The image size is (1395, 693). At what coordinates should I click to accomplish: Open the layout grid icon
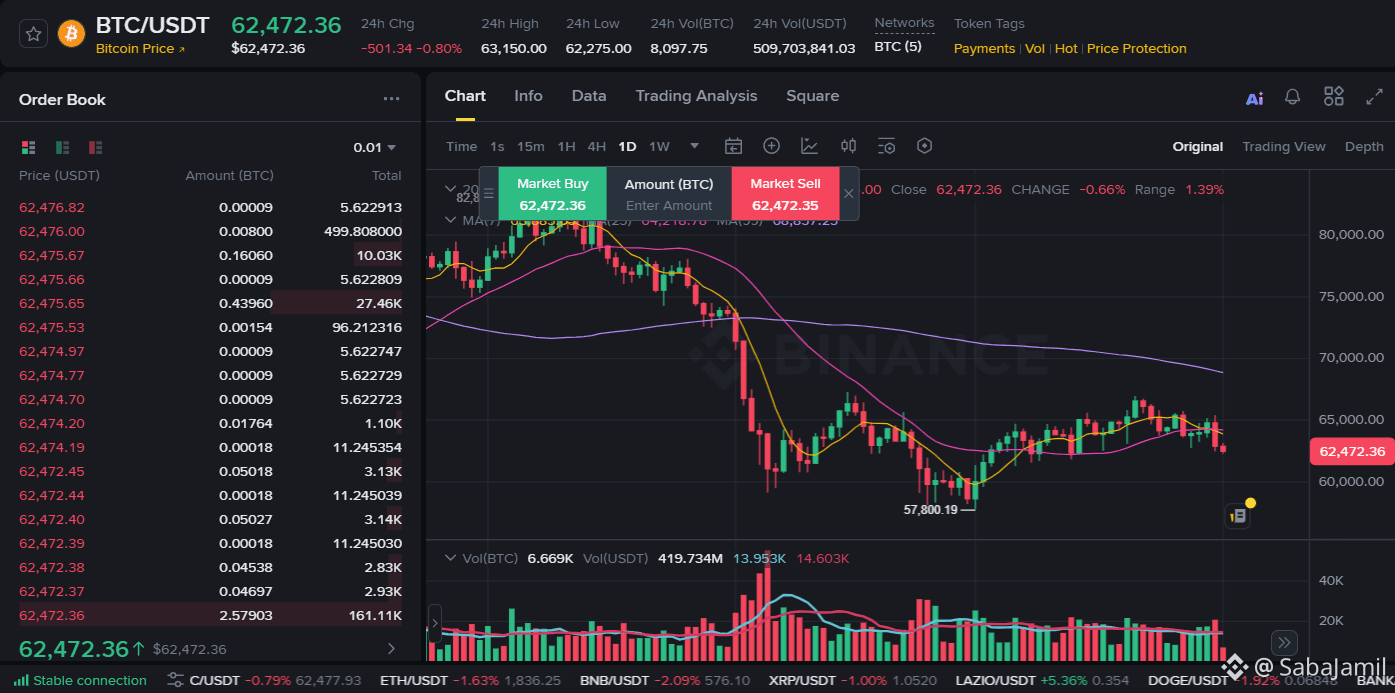(x=1334, y=96)
